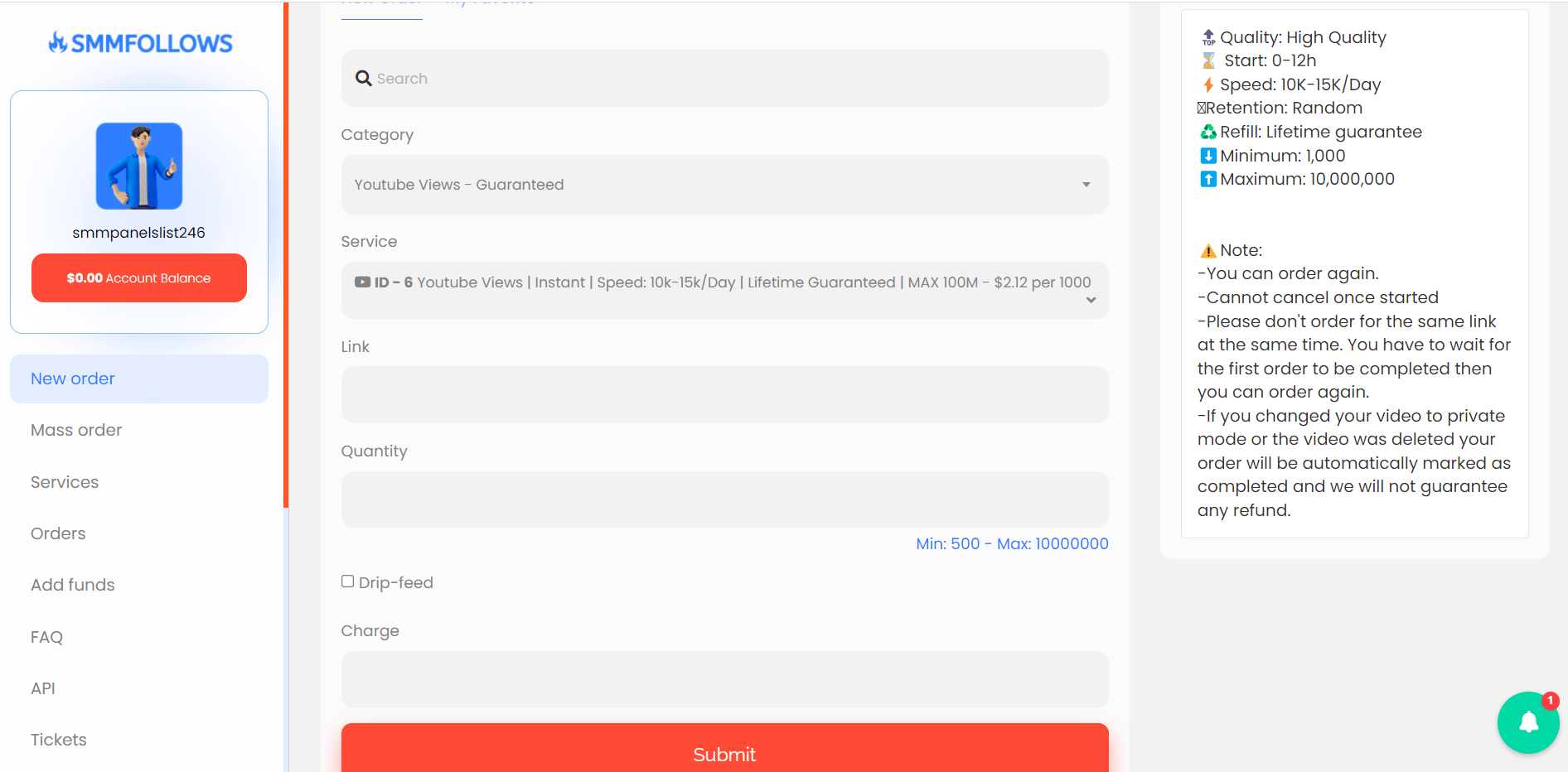Click the hourglass Start icon
The height and width of the screenshot is (772, 1568).
1208,61
